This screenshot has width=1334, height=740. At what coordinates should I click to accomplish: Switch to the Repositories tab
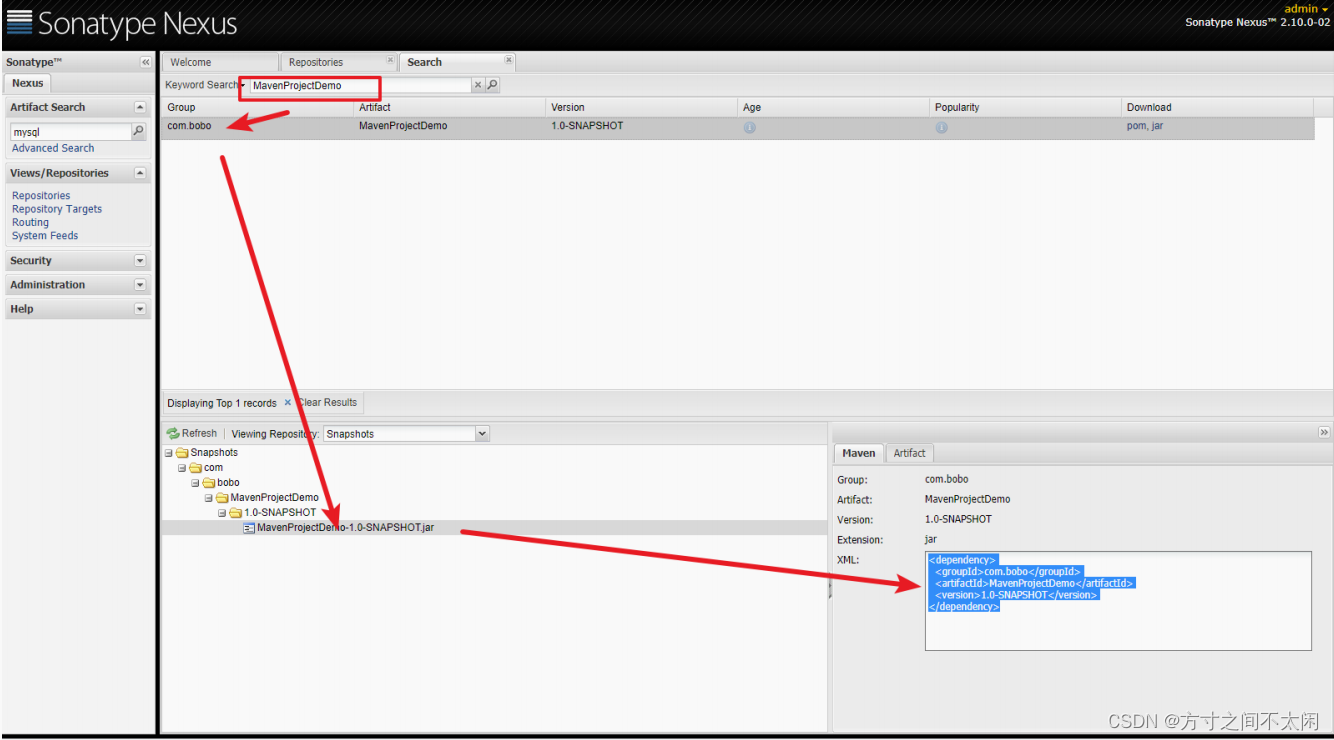337,62
